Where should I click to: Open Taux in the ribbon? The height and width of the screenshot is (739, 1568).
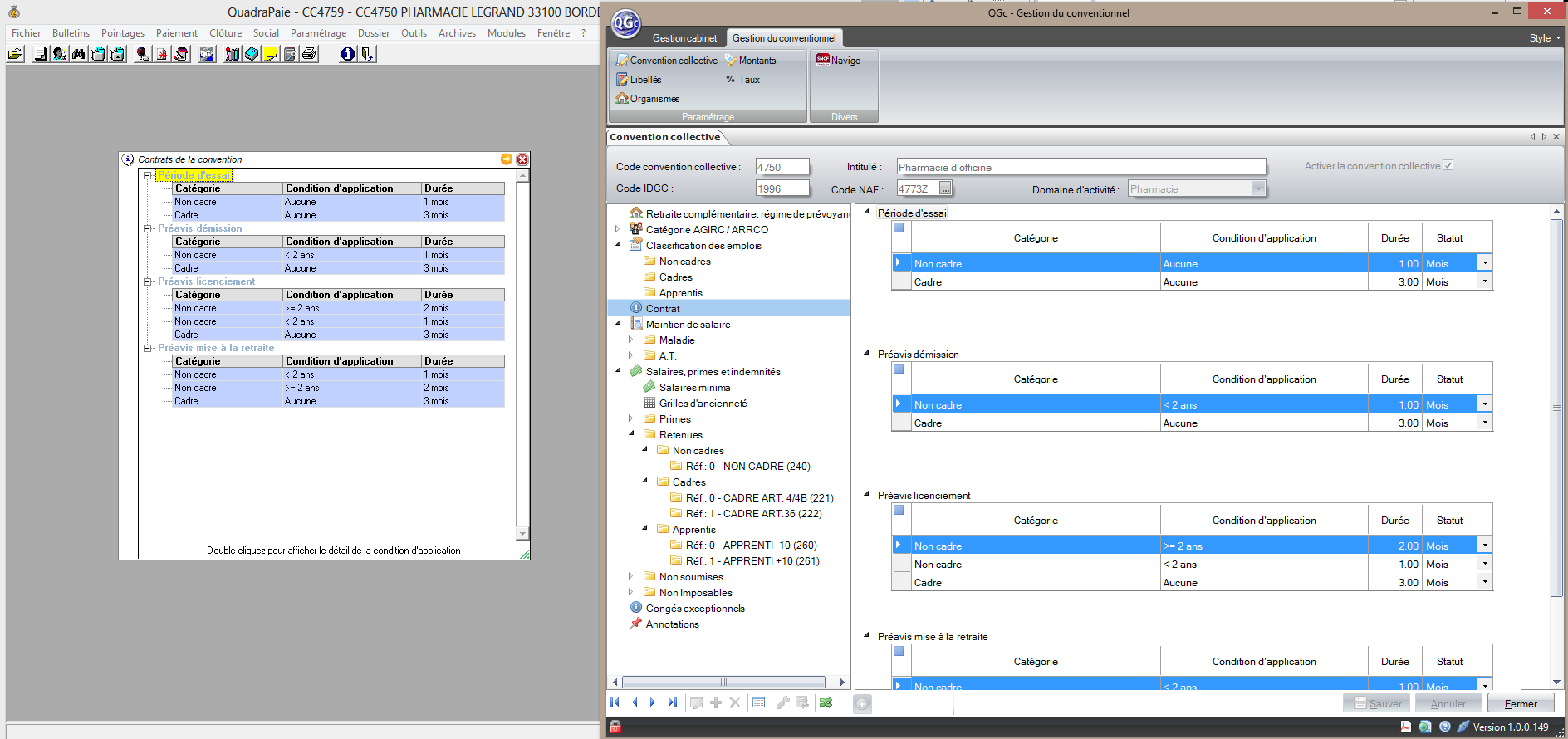click(743, 80)
